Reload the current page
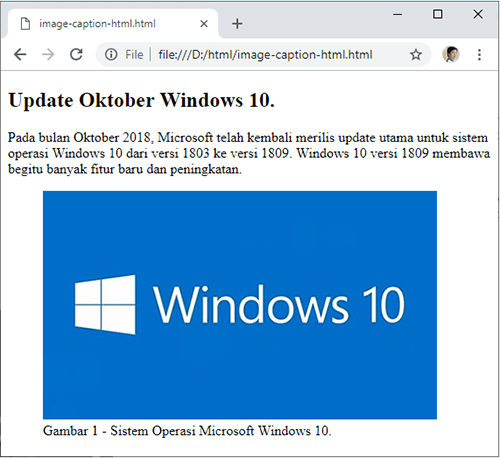Screen dimensions: 500x458 pyautogui.click(x=76, y=54)
